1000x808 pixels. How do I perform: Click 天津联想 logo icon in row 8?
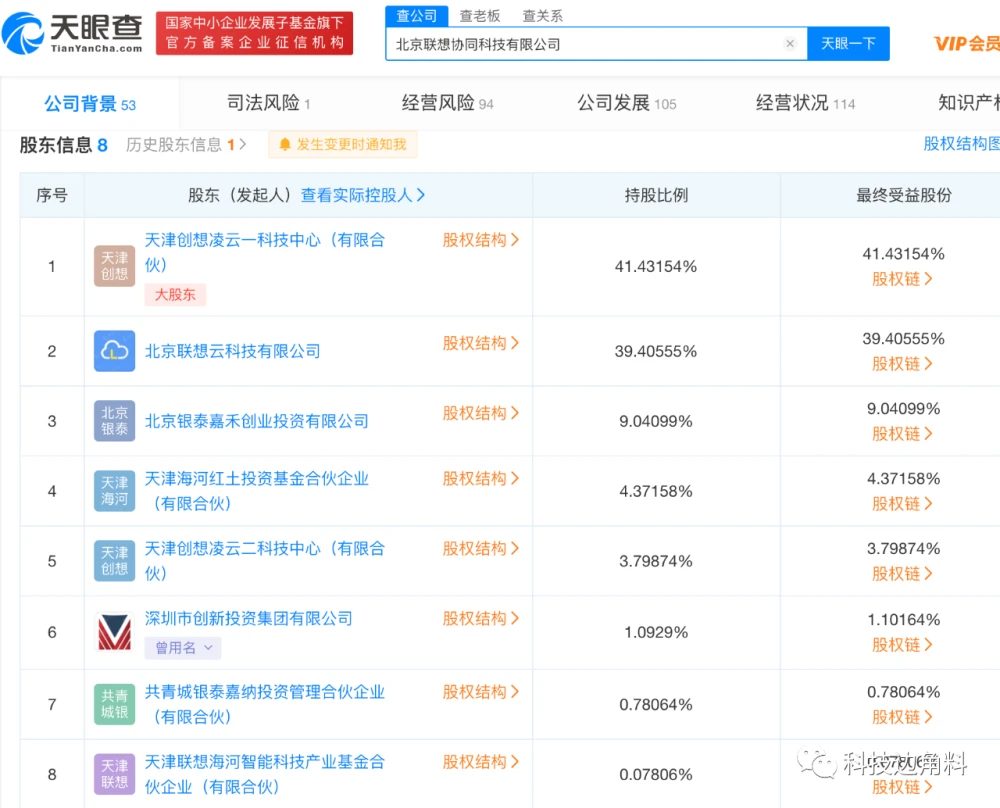point(114,774)
